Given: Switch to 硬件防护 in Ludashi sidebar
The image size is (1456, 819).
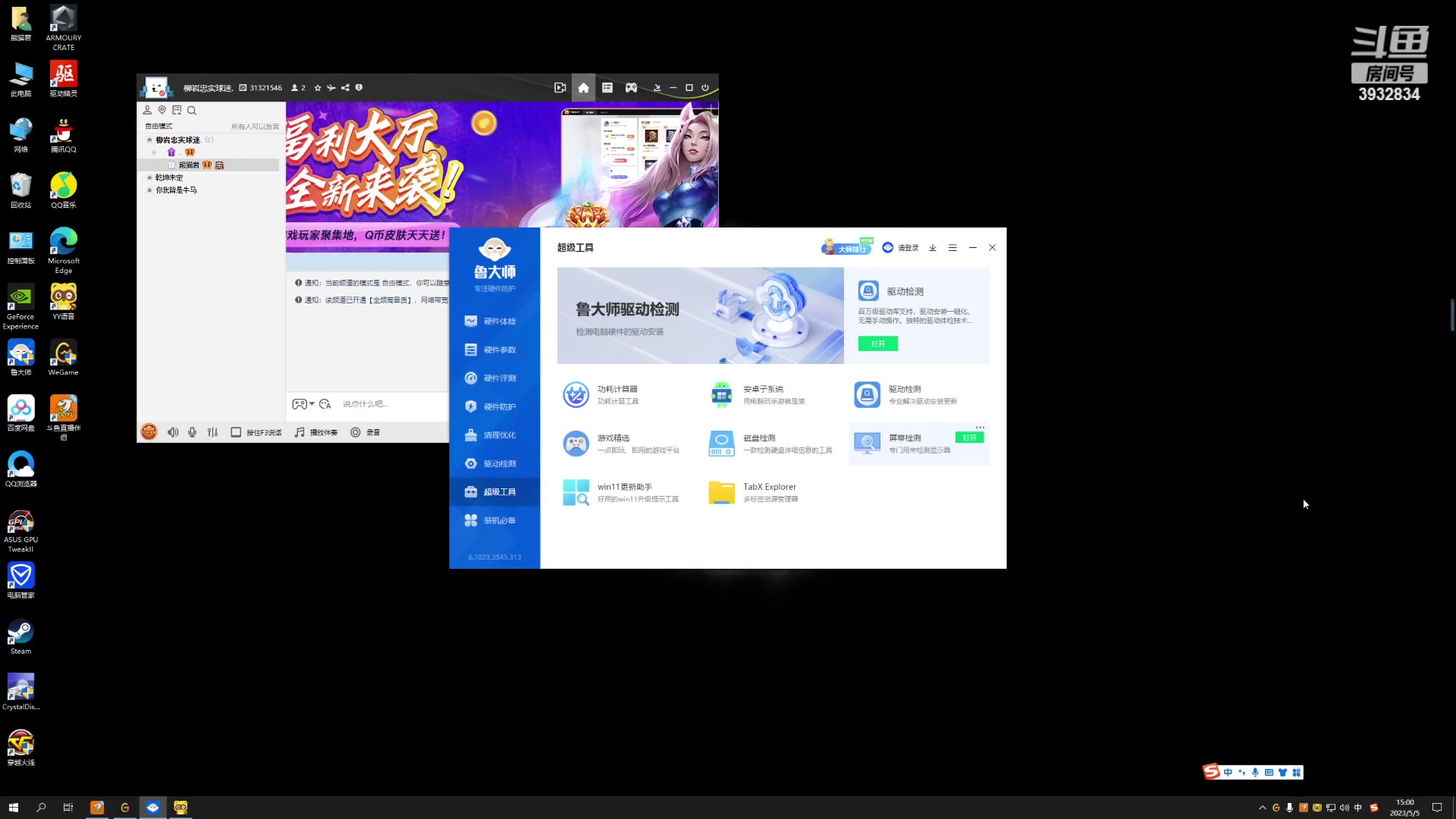Looking at the screenshot, I should [494, 406].
